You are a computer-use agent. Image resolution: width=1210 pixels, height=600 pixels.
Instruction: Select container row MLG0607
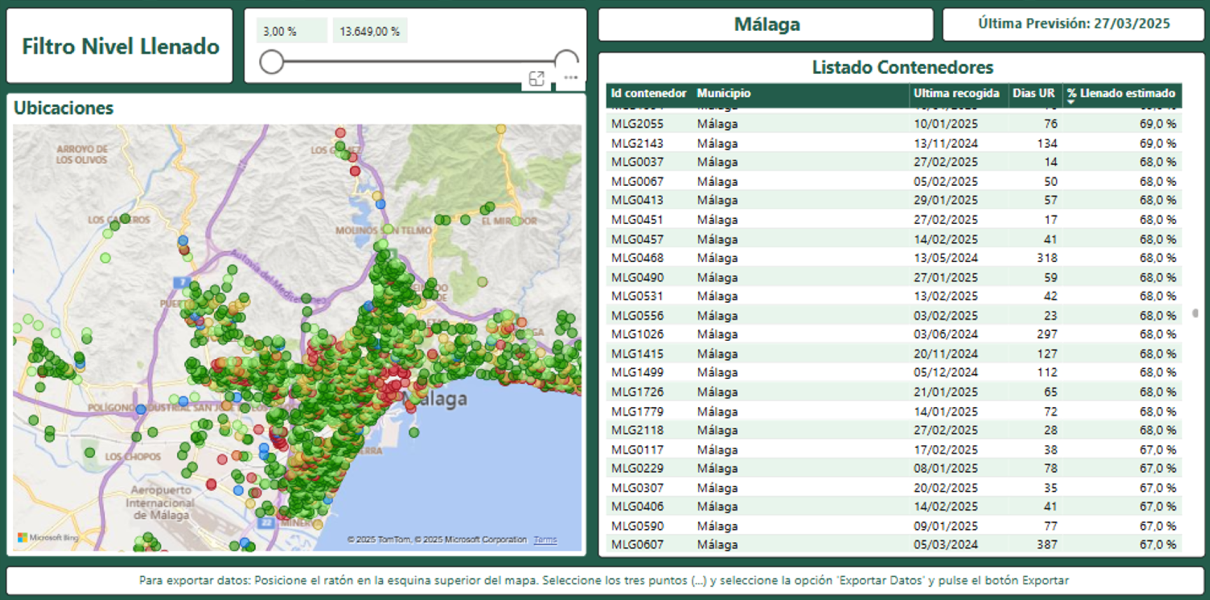pyautogui.click(x=895, y=545)
